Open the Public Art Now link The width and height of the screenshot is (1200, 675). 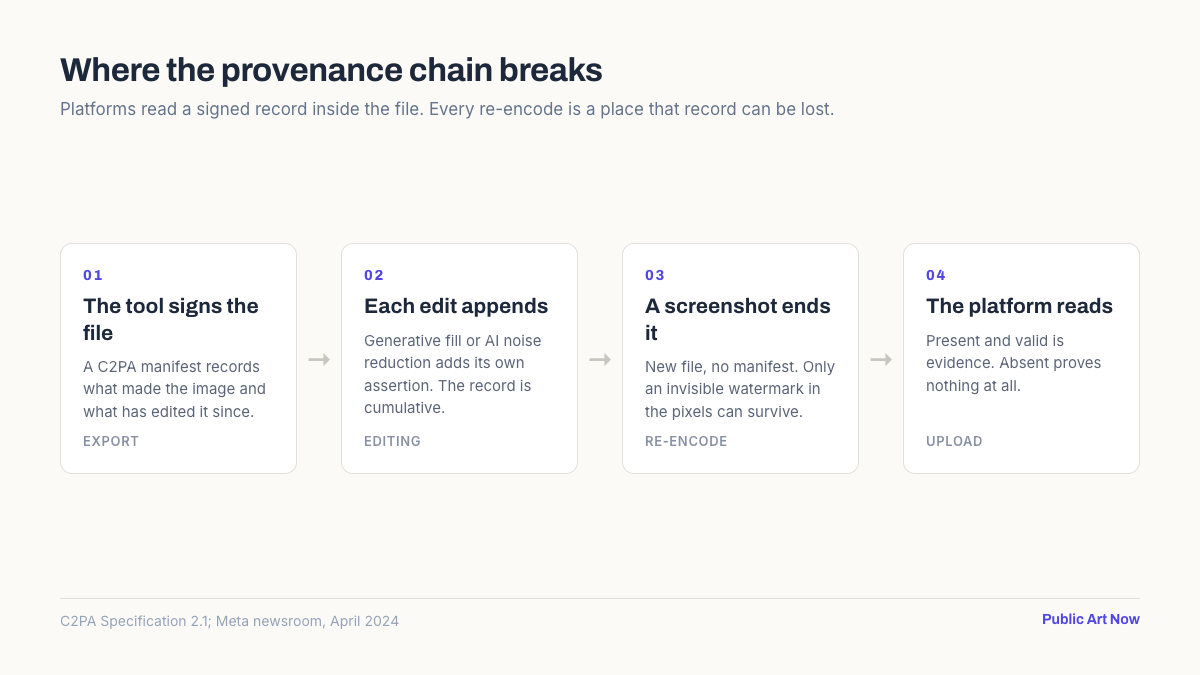tap(1091, 619)
